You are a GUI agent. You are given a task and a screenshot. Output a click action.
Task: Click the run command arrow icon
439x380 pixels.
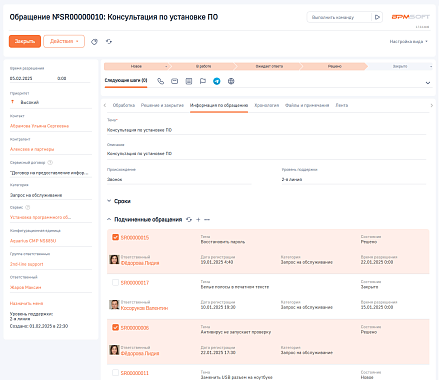pos(377,17)
